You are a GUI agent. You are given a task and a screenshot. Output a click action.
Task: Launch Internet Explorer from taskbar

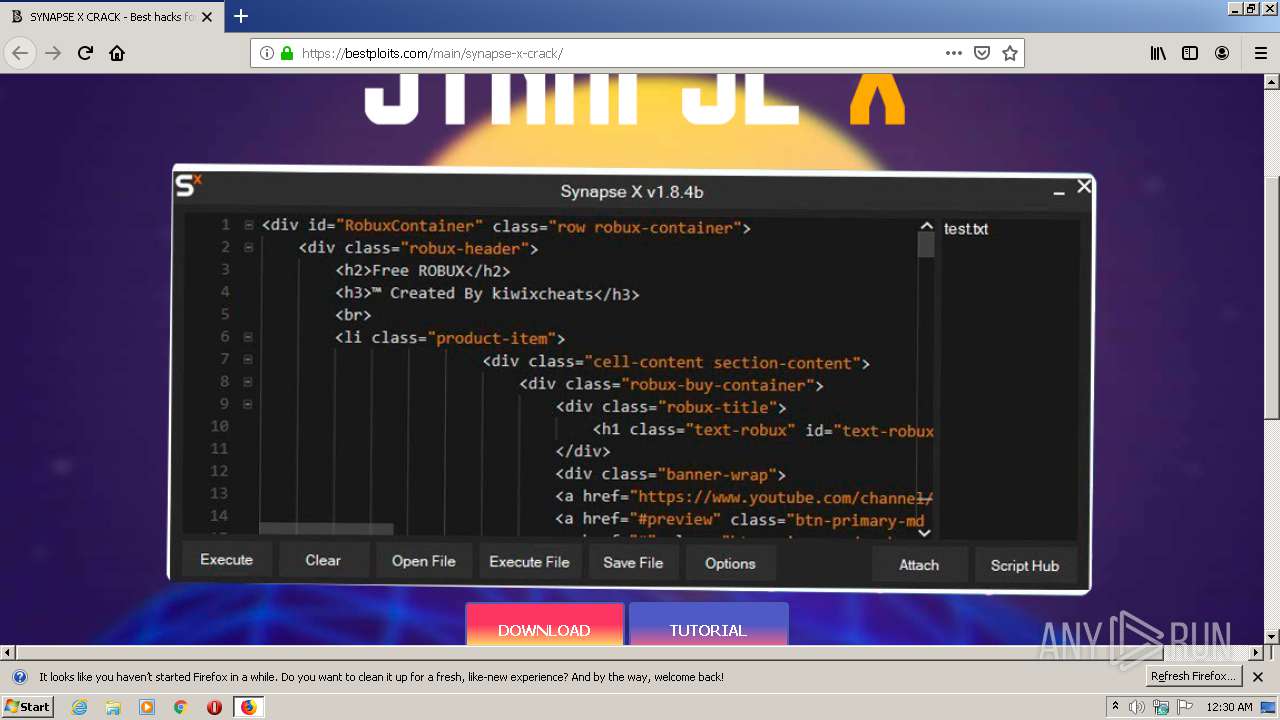pos(80,707)
